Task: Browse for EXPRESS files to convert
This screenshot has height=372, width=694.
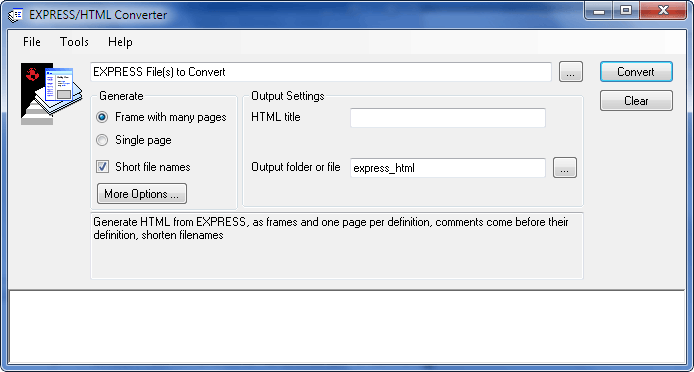Action: point(571,72)
